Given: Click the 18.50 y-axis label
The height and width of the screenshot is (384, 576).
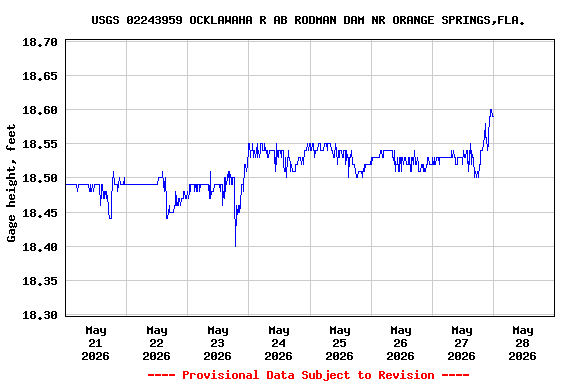Looking at the screenshot, I should [x=40, y=179].
